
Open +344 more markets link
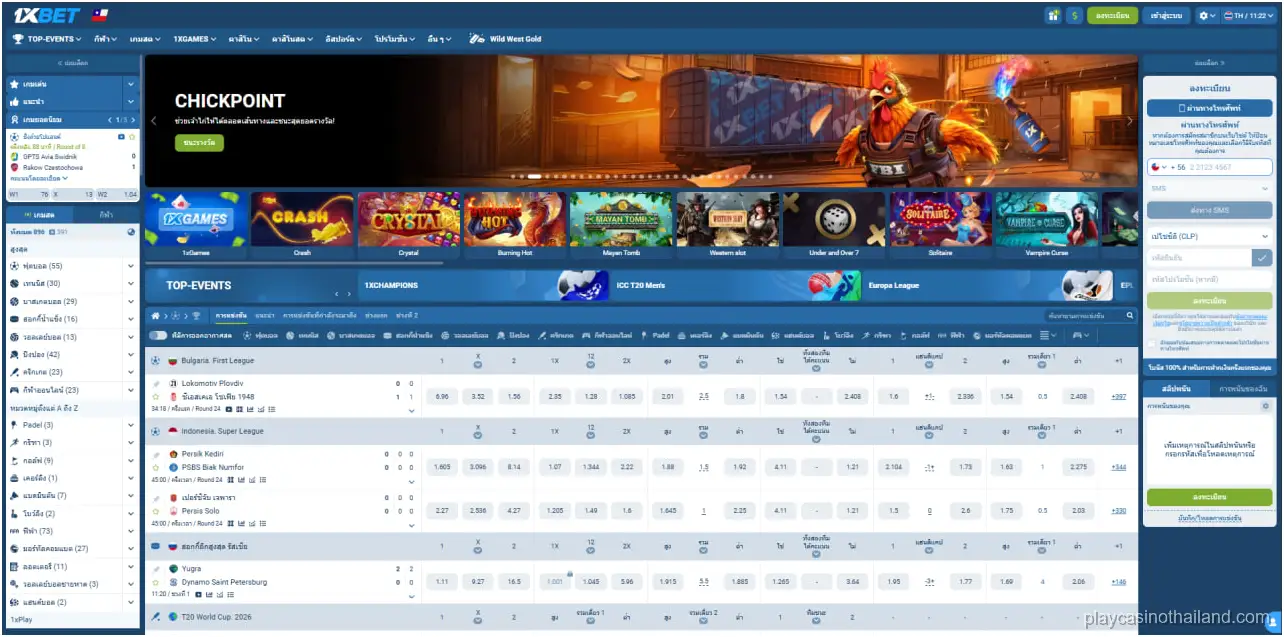point(1119,467)
